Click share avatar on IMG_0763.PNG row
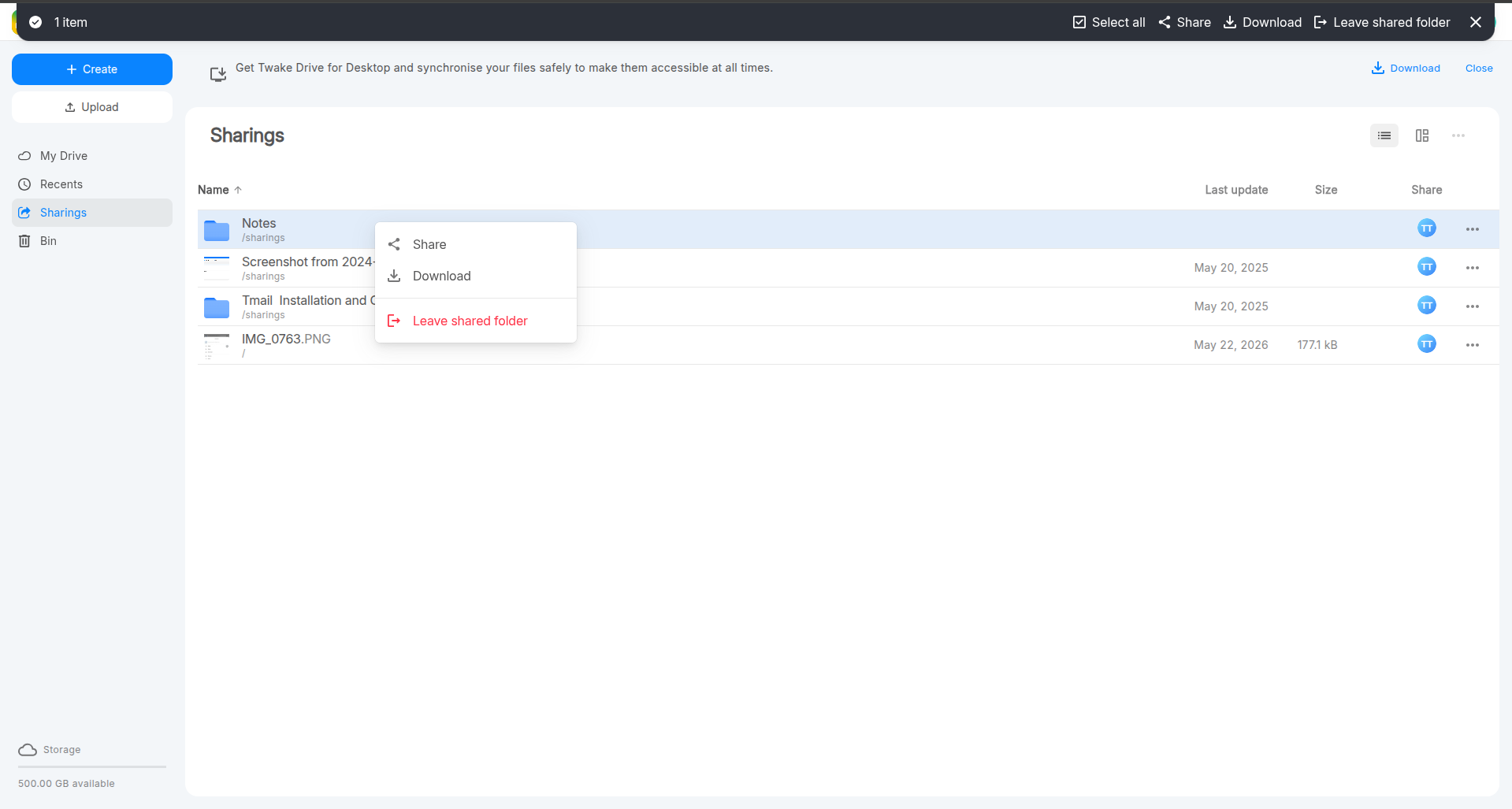Image resolution: width=1512 pixels, height=809 pixels. [x=1427, y=344]
